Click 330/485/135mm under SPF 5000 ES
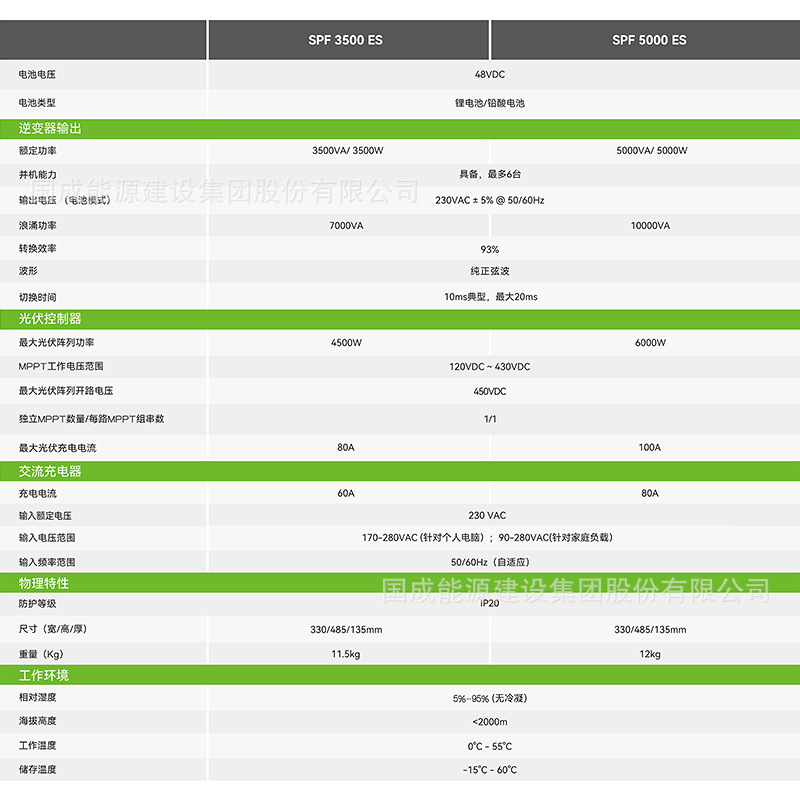This screenshot has height=800, width=800. [x=650, y=630]
